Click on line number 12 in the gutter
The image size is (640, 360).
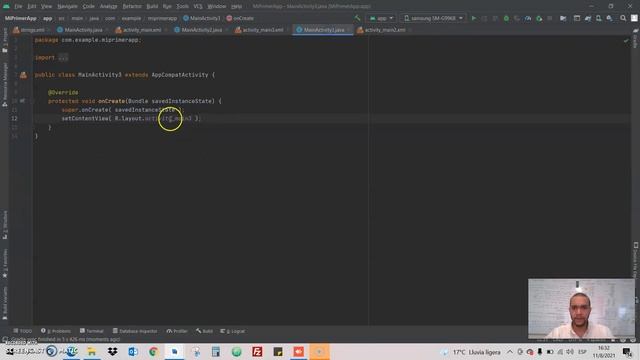[x=14, y=118]
